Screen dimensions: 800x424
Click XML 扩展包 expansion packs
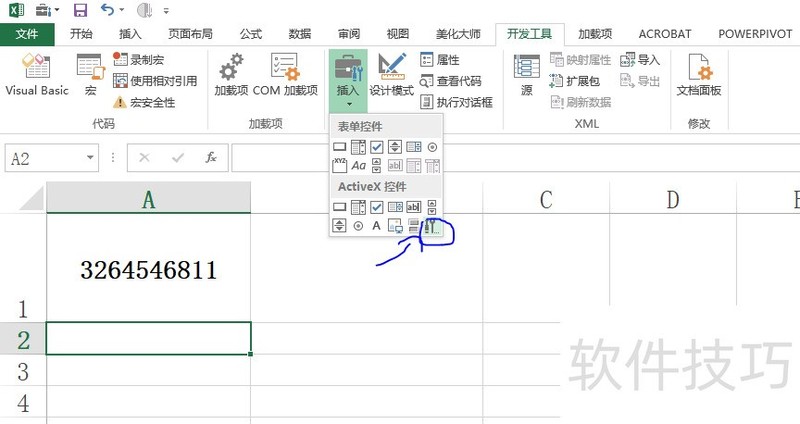pyautogui.click(x=574, y=81)
